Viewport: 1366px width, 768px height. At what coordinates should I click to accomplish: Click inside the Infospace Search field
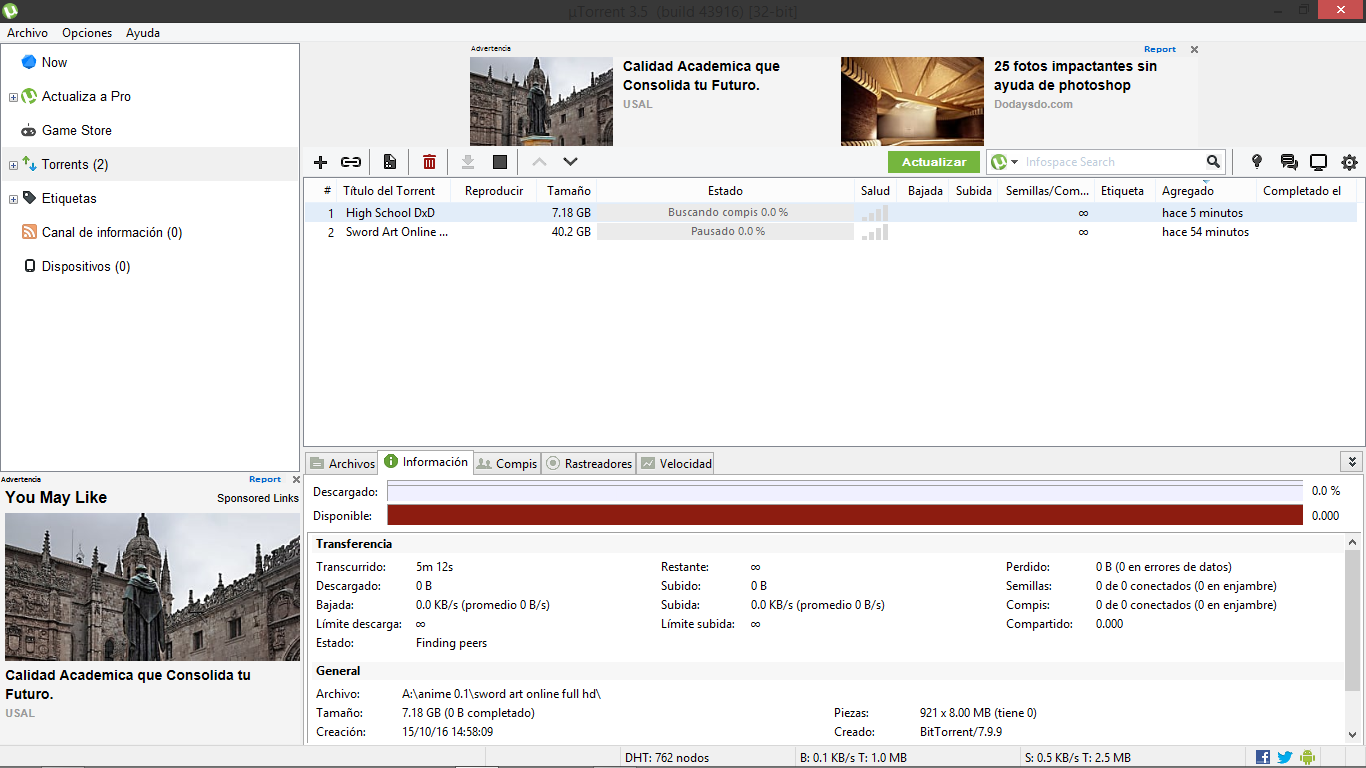click(1112, 162)
